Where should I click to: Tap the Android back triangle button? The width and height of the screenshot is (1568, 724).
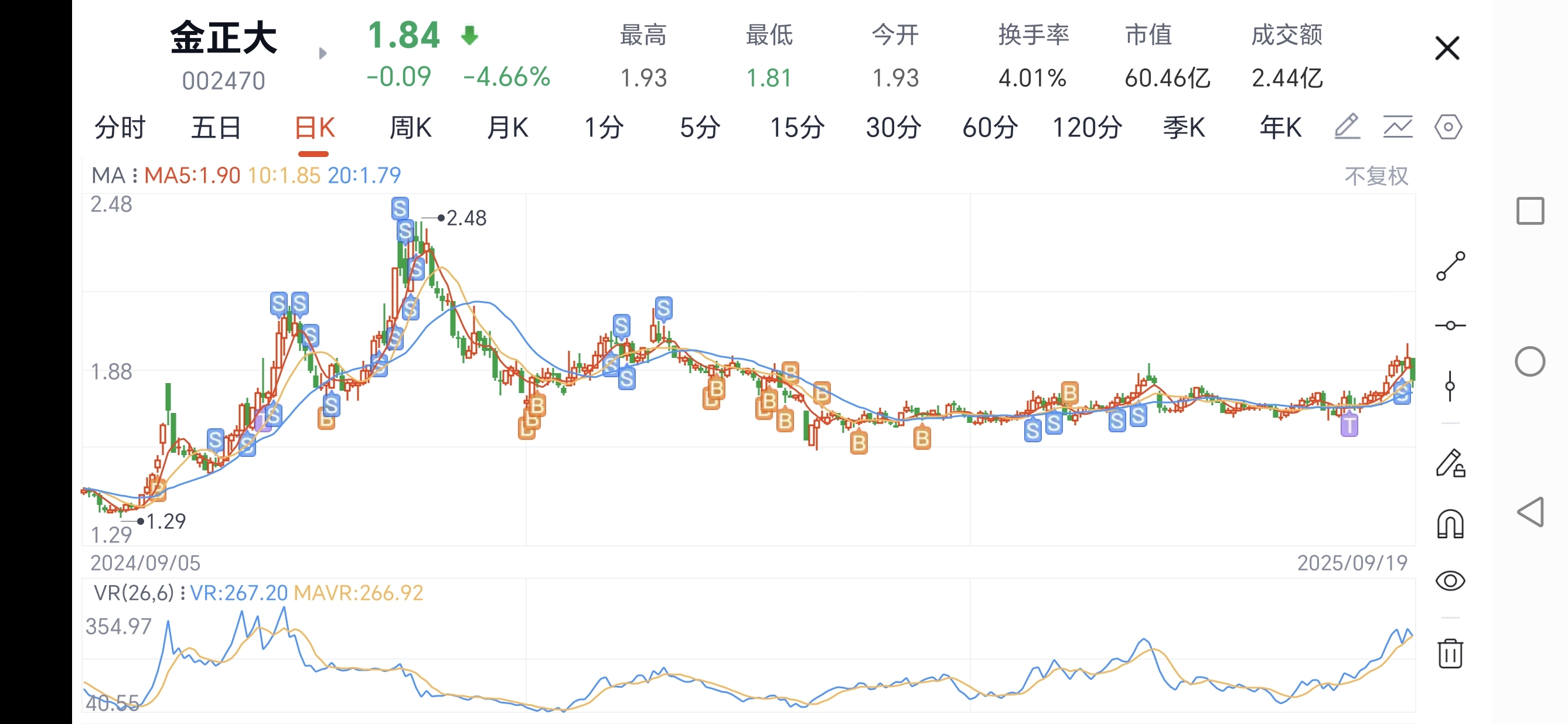pos(1530,512)
